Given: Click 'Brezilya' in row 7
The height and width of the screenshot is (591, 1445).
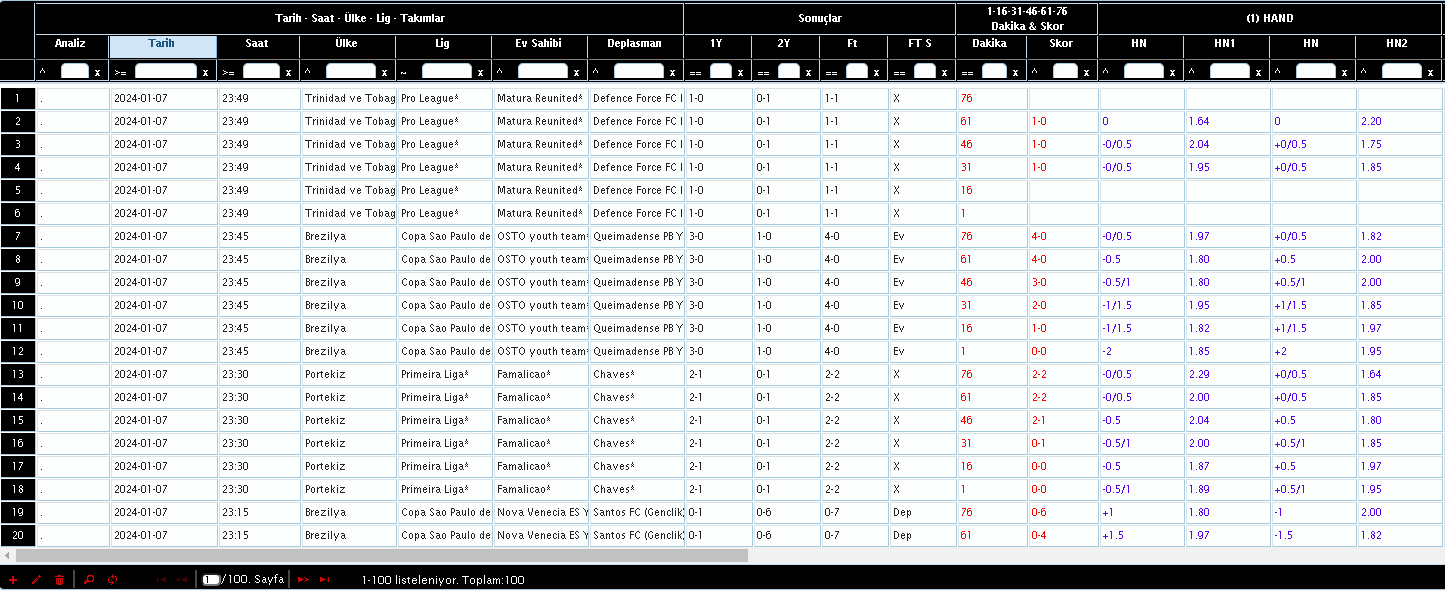Looking at the screenshot, I should pos(326,236).
